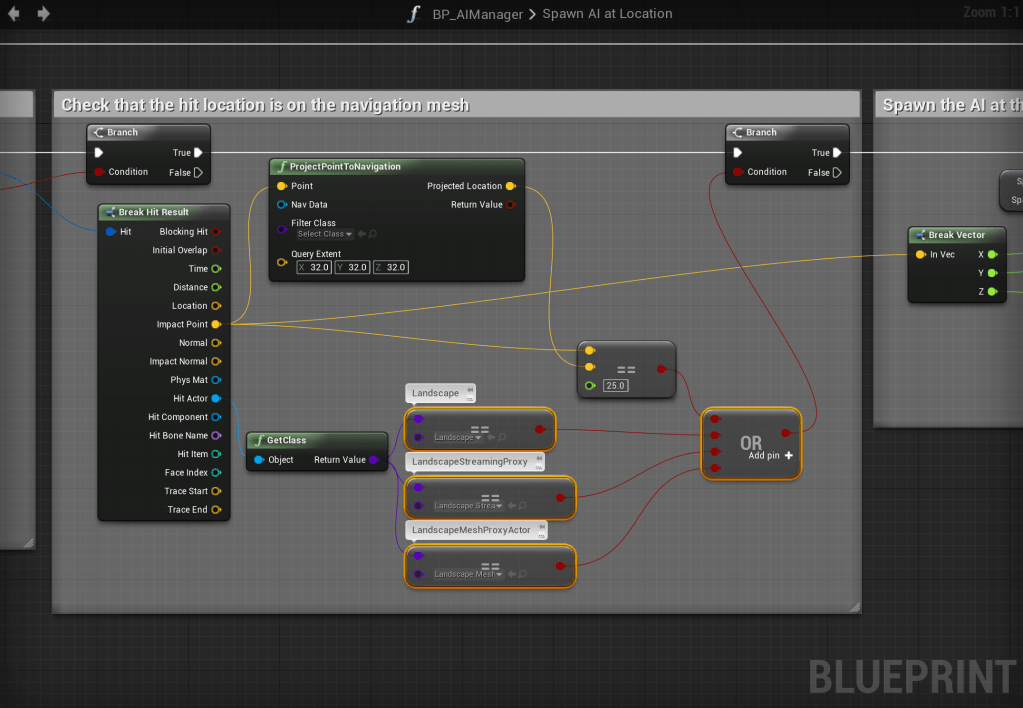Click BP_AIManager in the breadcrumb
The image size is (1023, 708).
476,14
